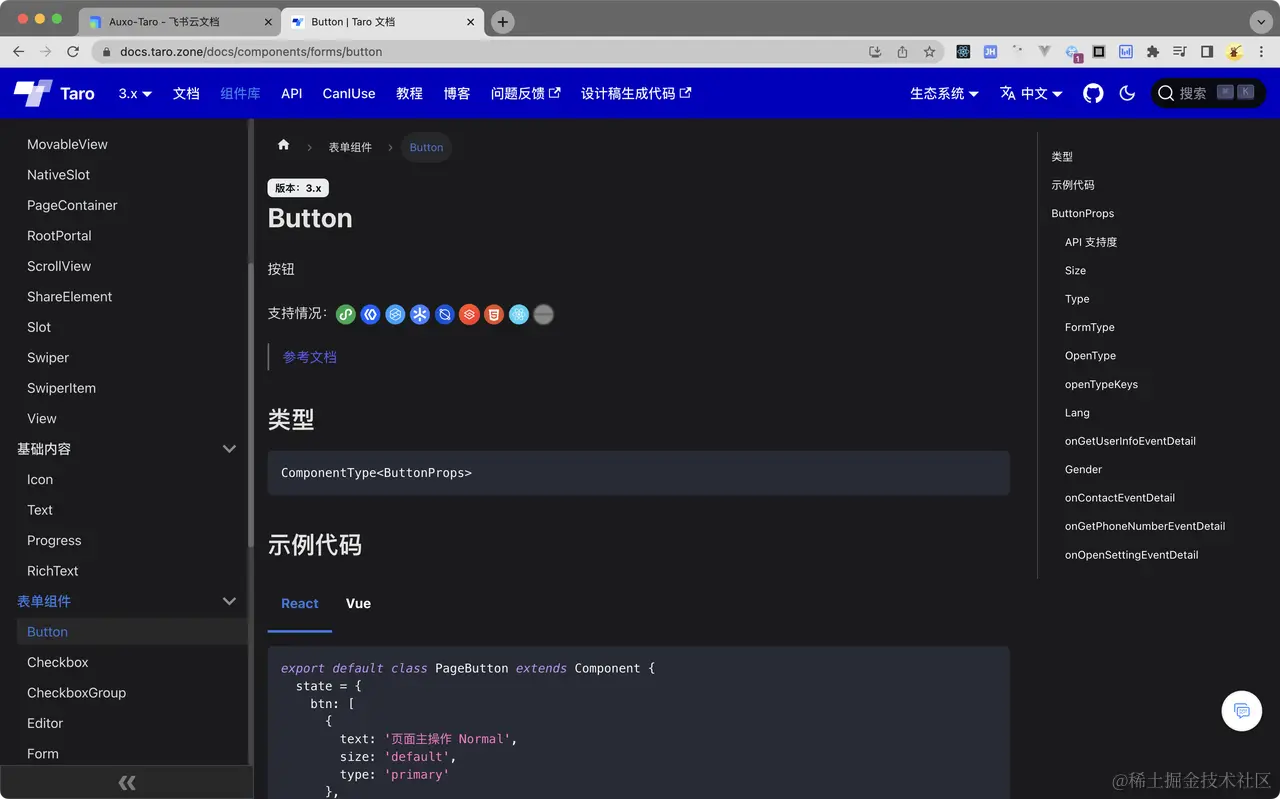This screenshot has width=1280, height=799.
Task: Open the 参考文档 link
Action: click(x=310, y=355)
